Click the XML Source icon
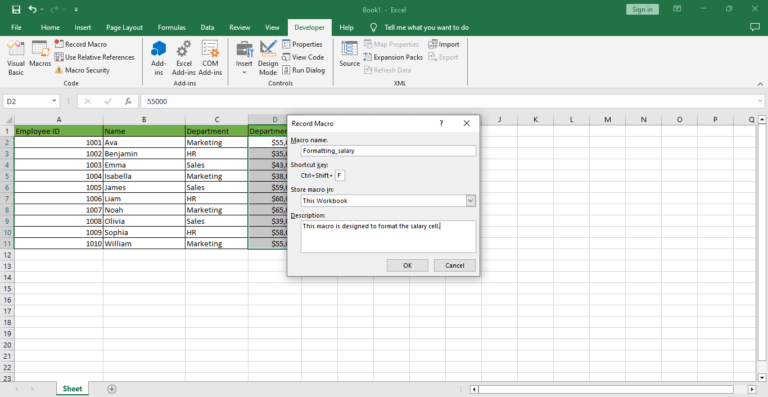This screenshot has height=397, width=768. (x=350, y=54)
